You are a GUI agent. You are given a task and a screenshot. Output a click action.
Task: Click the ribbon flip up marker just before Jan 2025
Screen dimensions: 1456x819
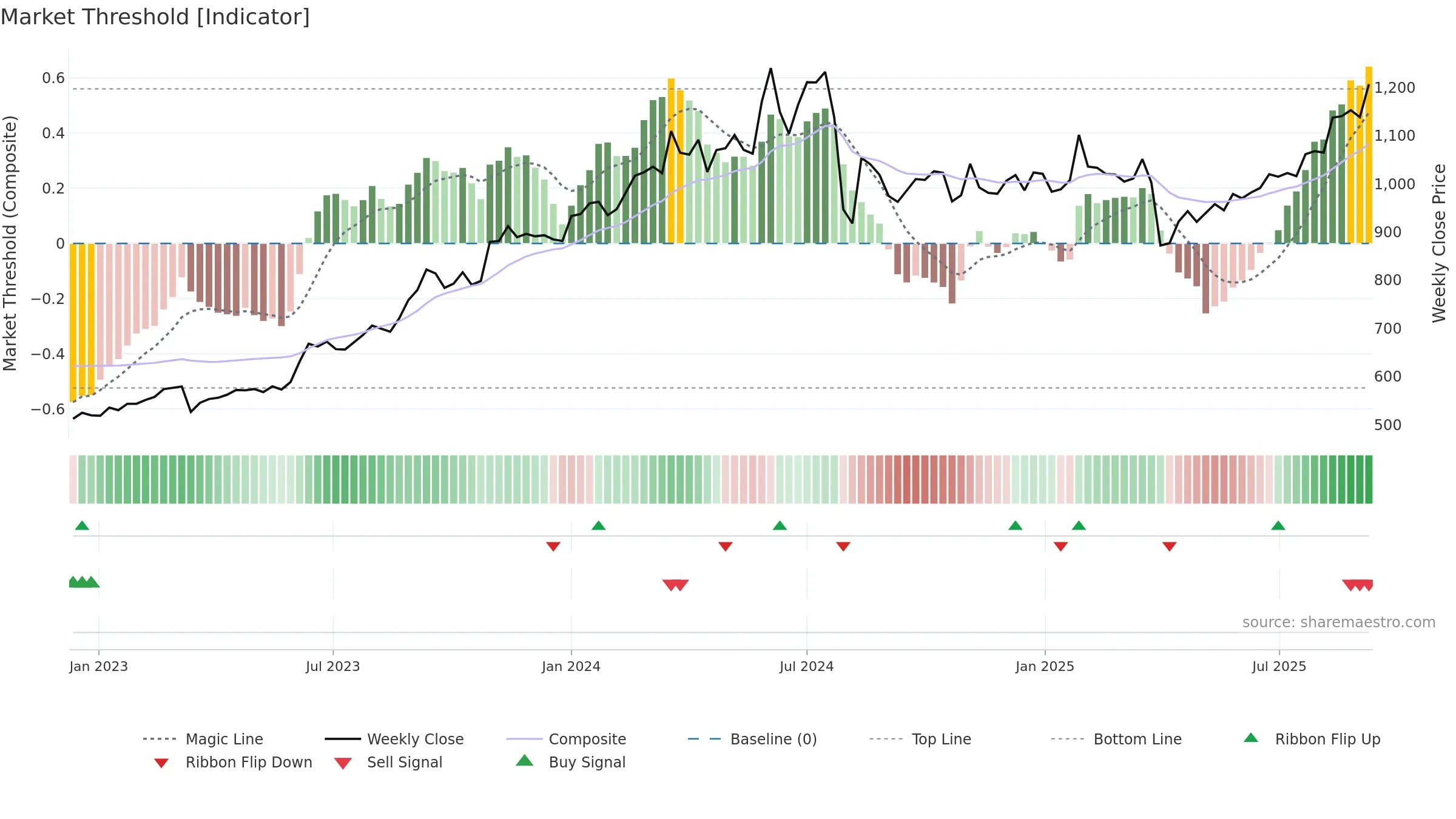[1016, 525]
